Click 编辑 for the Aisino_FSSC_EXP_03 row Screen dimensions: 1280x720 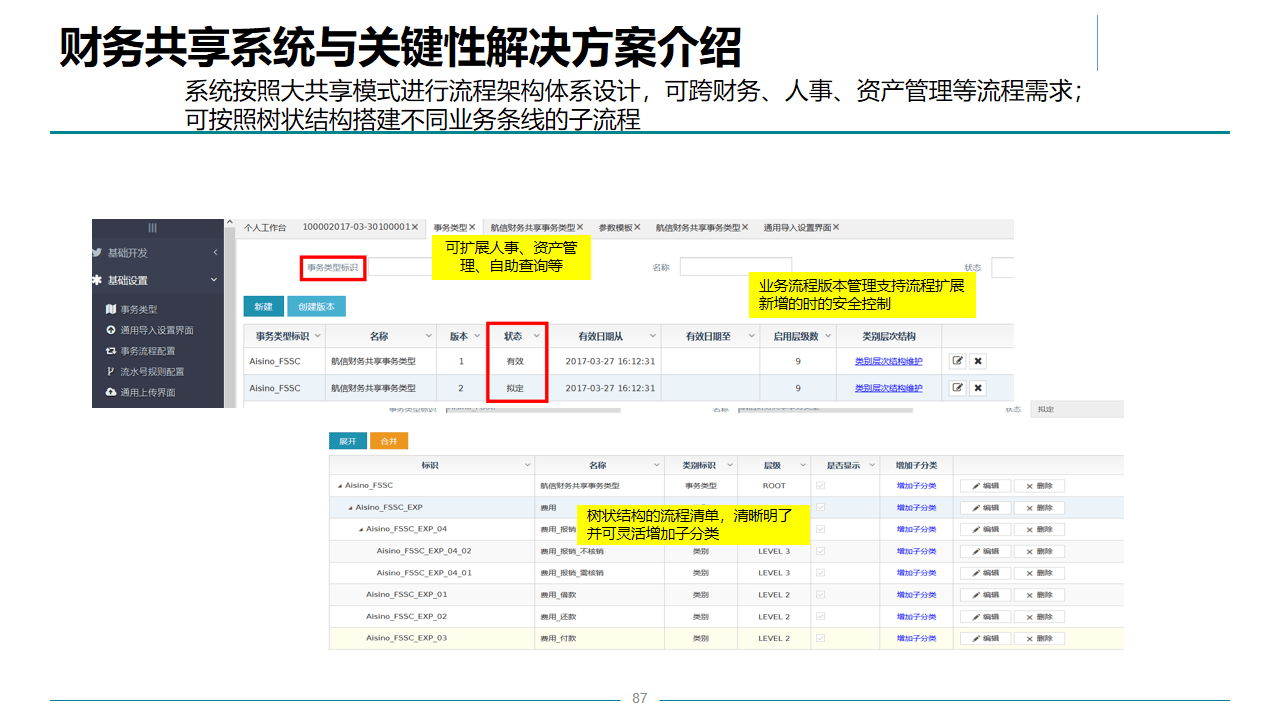pyautogui.click(x=985, y=638)
